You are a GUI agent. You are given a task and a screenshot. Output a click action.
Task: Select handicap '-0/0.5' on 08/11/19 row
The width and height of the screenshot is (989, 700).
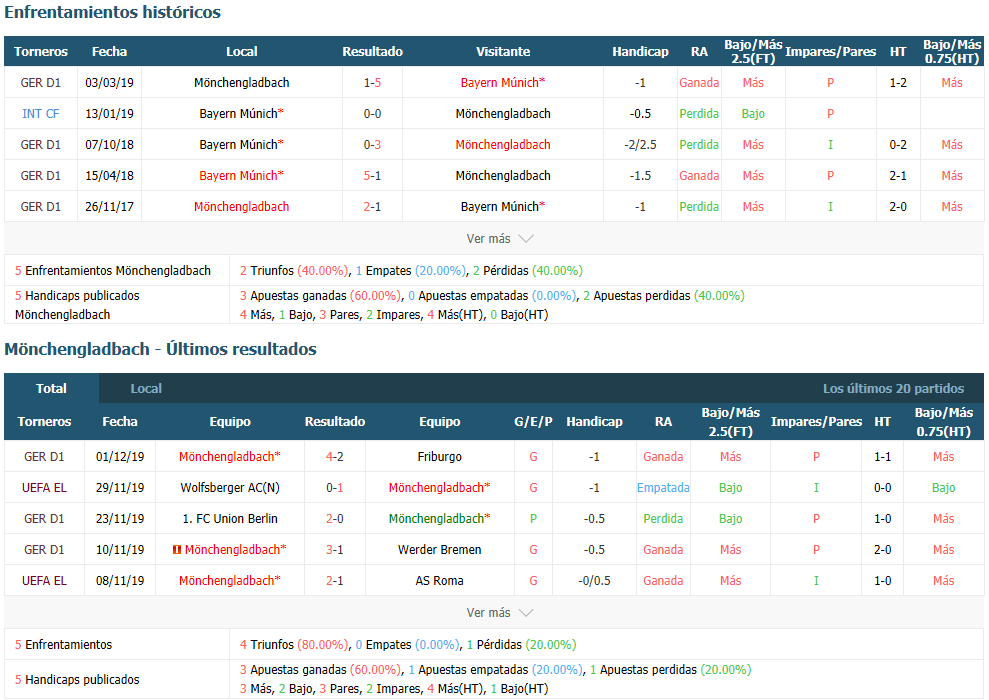pos(594,580)
